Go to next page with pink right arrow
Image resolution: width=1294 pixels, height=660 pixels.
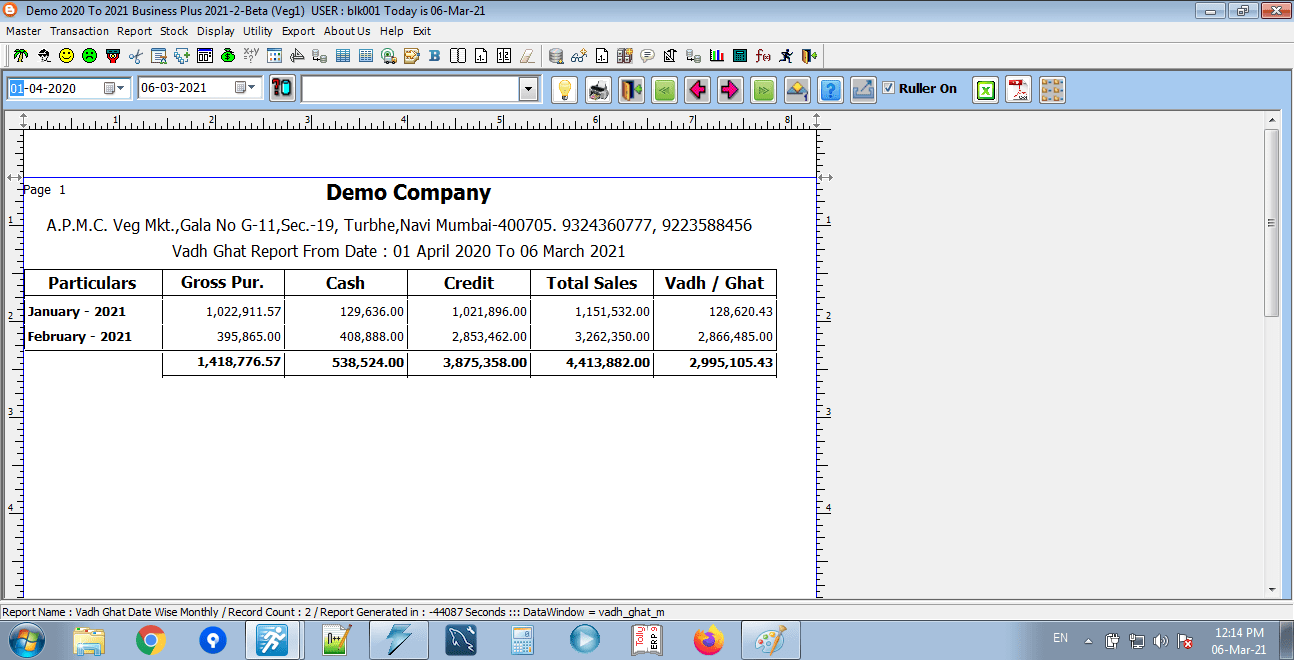click(x=730, y=90)
